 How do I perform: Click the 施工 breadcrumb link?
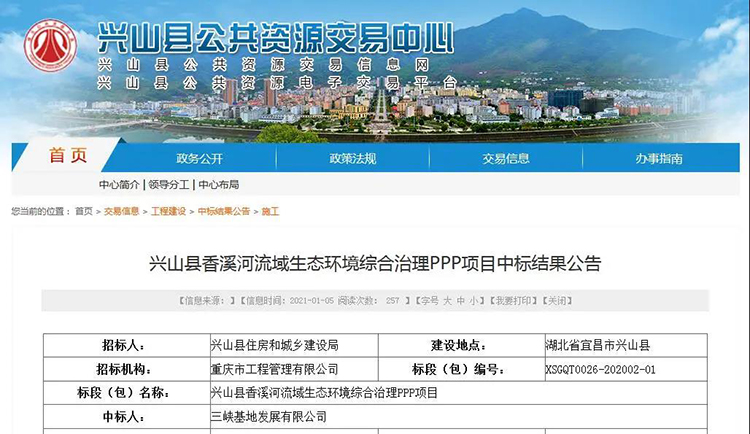(x=270, y=211)
